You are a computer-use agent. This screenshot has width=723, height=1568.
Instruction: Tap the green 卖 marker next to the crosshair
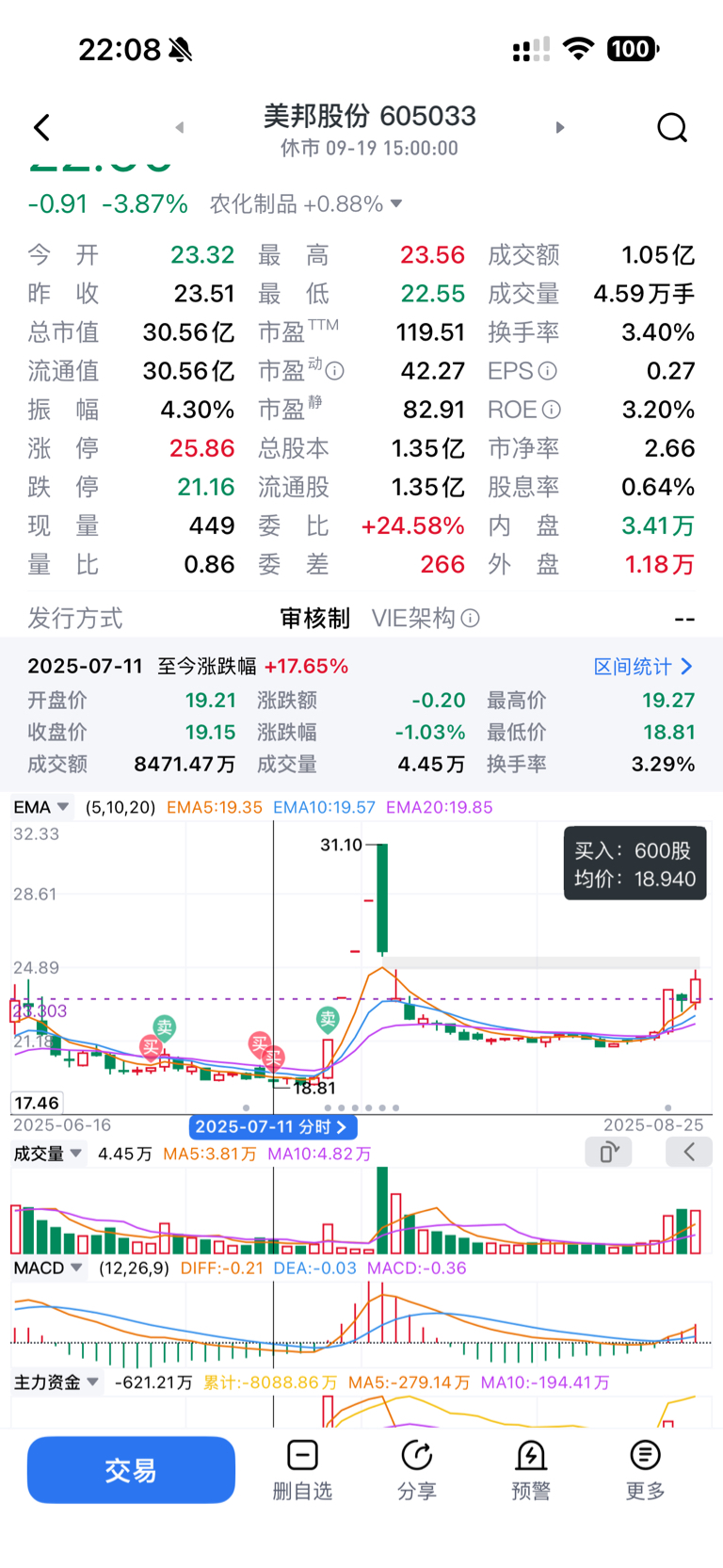pos(328,1018)
